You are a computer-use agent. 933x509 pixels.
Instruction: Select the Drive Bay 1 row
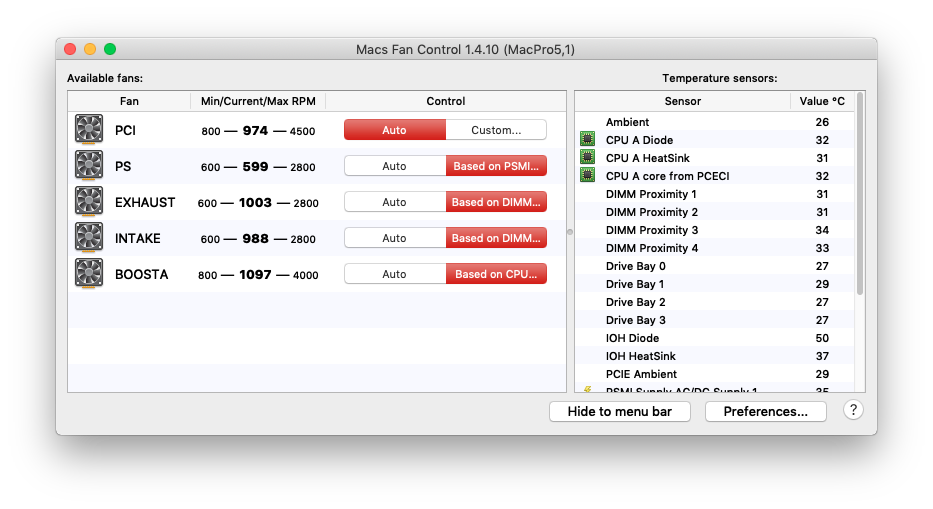[x=715, y=284]
